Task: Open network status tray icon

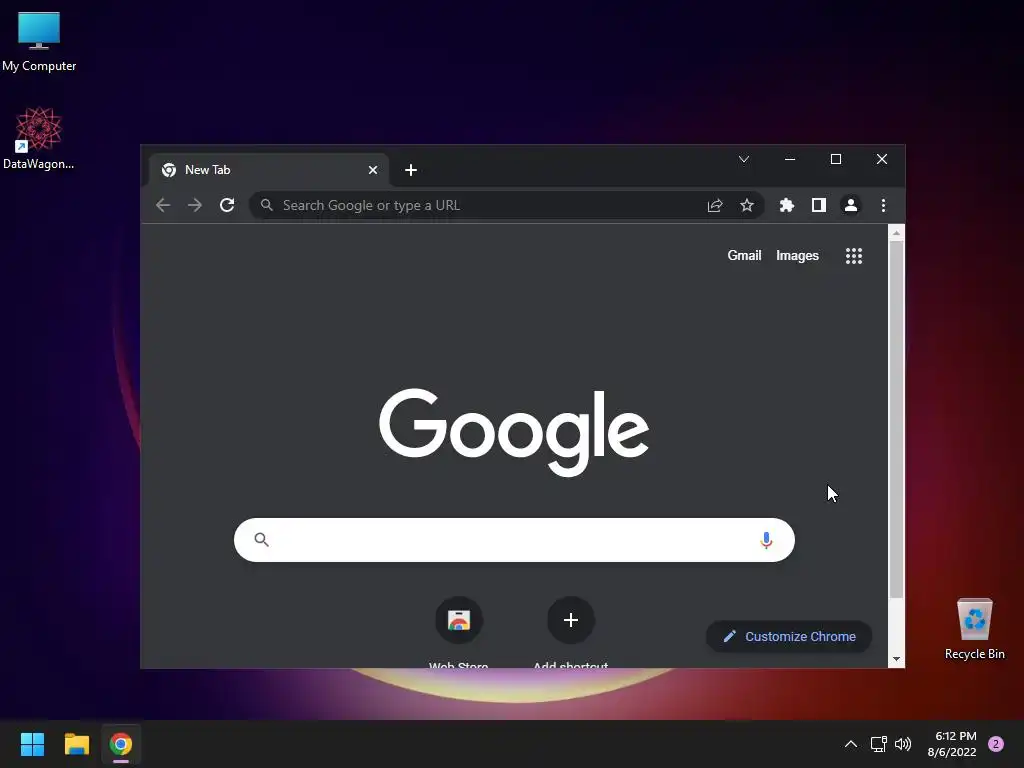Action: point(878,744)
